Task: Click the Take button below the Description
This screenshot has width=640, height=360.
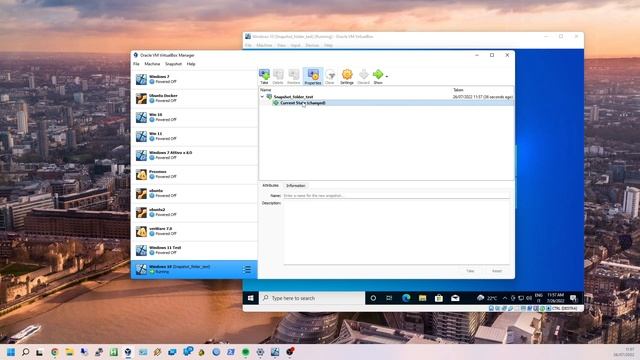Action: (470, 271)
